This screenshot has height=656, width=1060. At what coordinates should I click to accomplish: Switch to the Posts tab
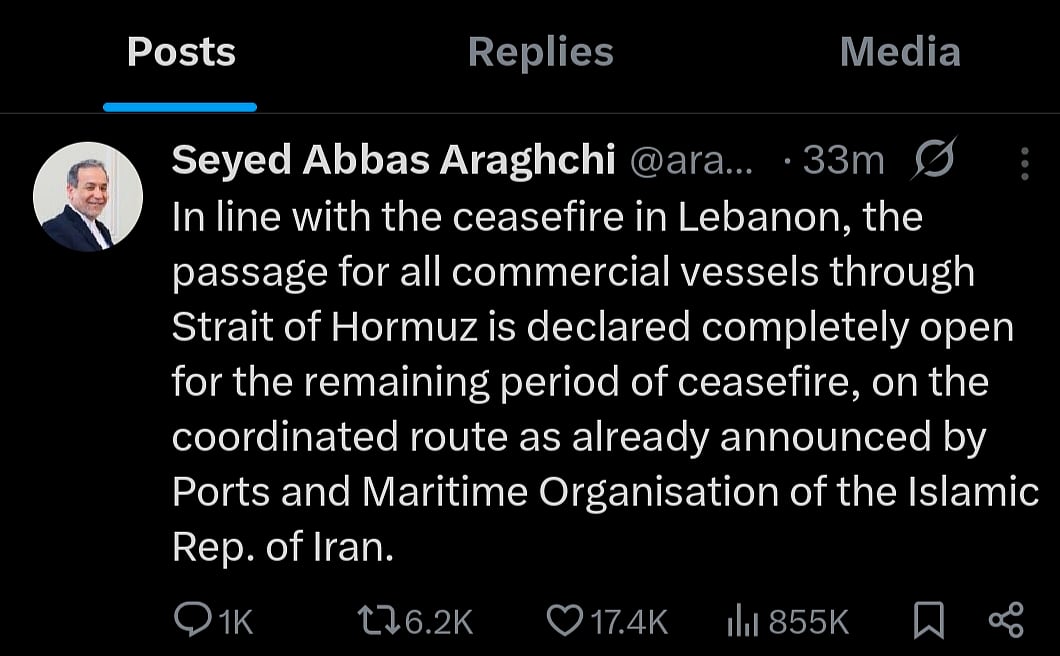click(x=181, y=53)
